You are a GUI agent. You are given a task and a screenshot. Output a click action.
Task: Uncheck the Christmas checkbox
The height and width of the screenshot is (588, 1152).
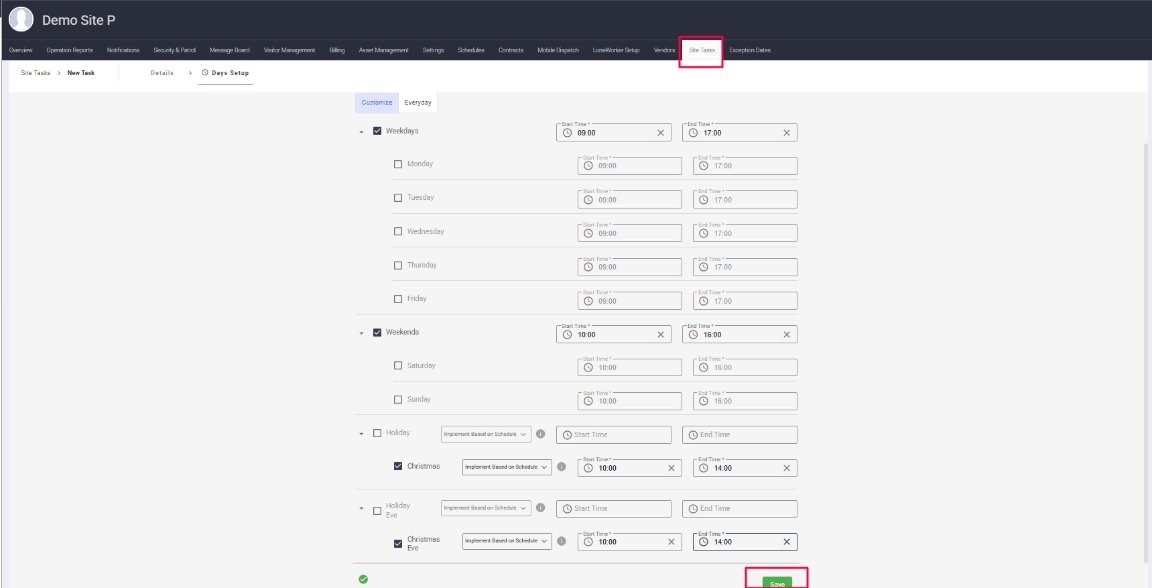398,466
